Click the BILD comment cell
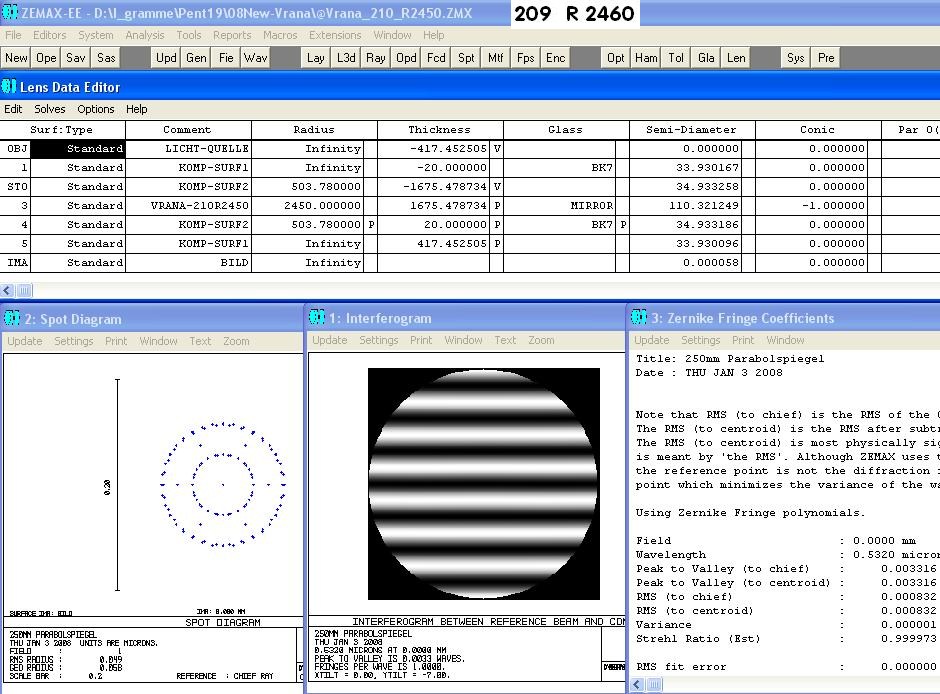940x694 pixels. pyautogui.click(x=188, y=262)
